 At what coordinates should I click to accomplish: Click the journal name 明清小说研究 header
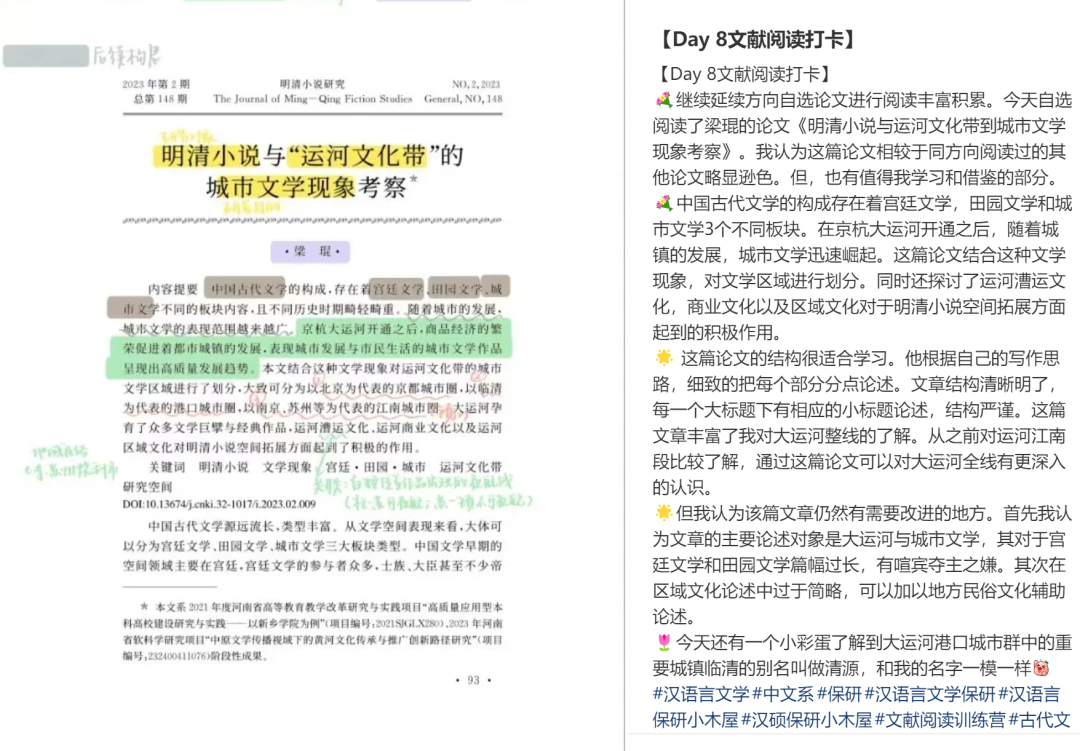(312, 84)
